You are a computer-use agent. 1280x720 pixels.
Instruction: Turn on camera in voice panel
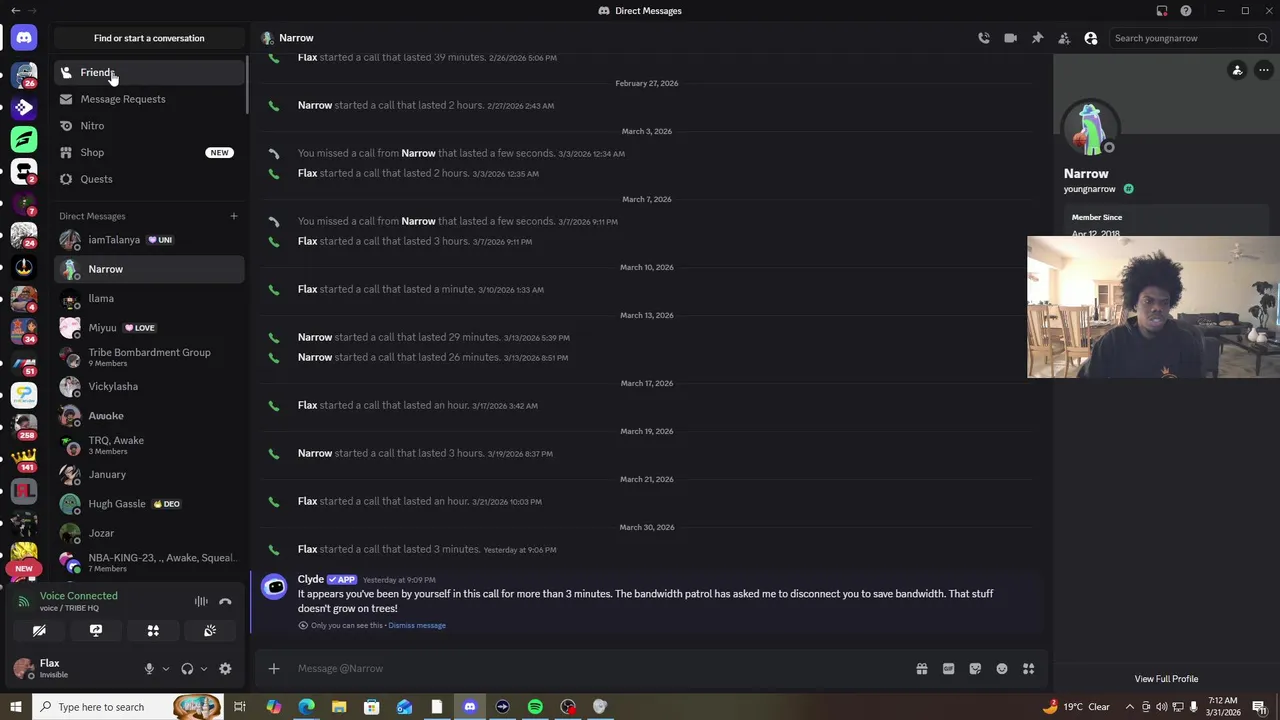[39, 631]
